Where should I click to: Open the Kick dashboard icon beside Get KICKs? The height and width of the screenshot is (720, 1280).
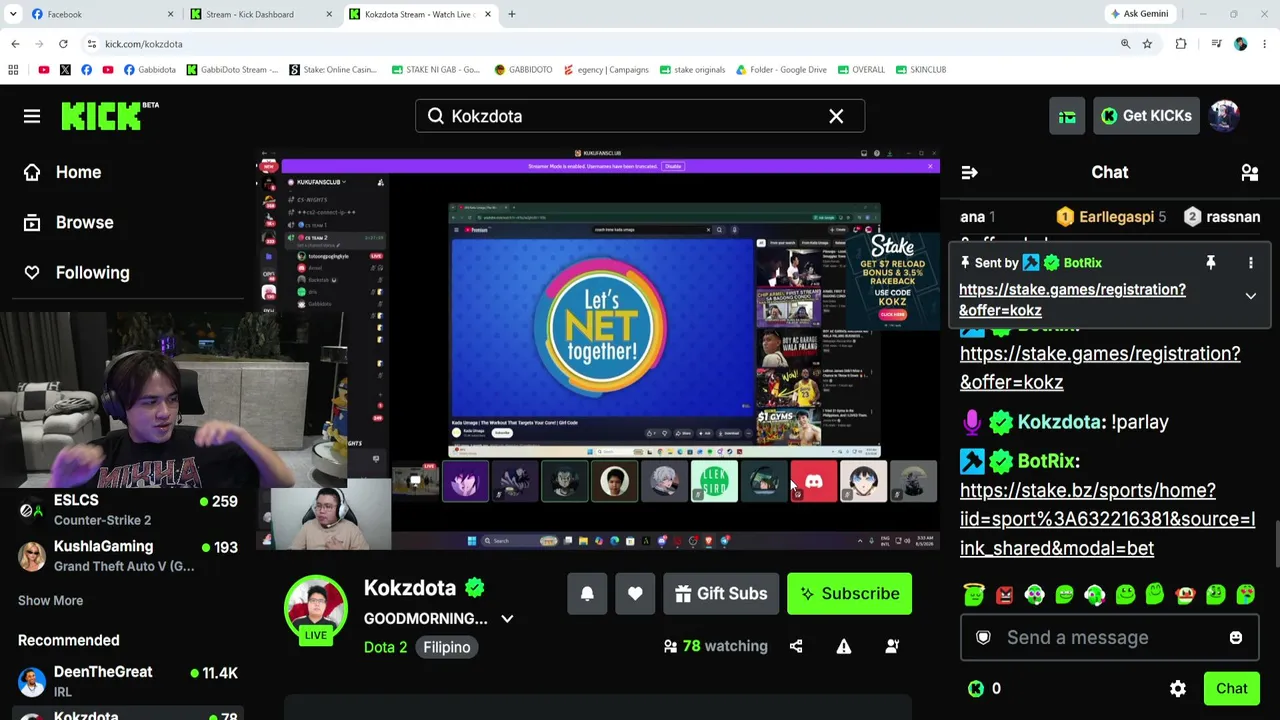click(1067, 116)
